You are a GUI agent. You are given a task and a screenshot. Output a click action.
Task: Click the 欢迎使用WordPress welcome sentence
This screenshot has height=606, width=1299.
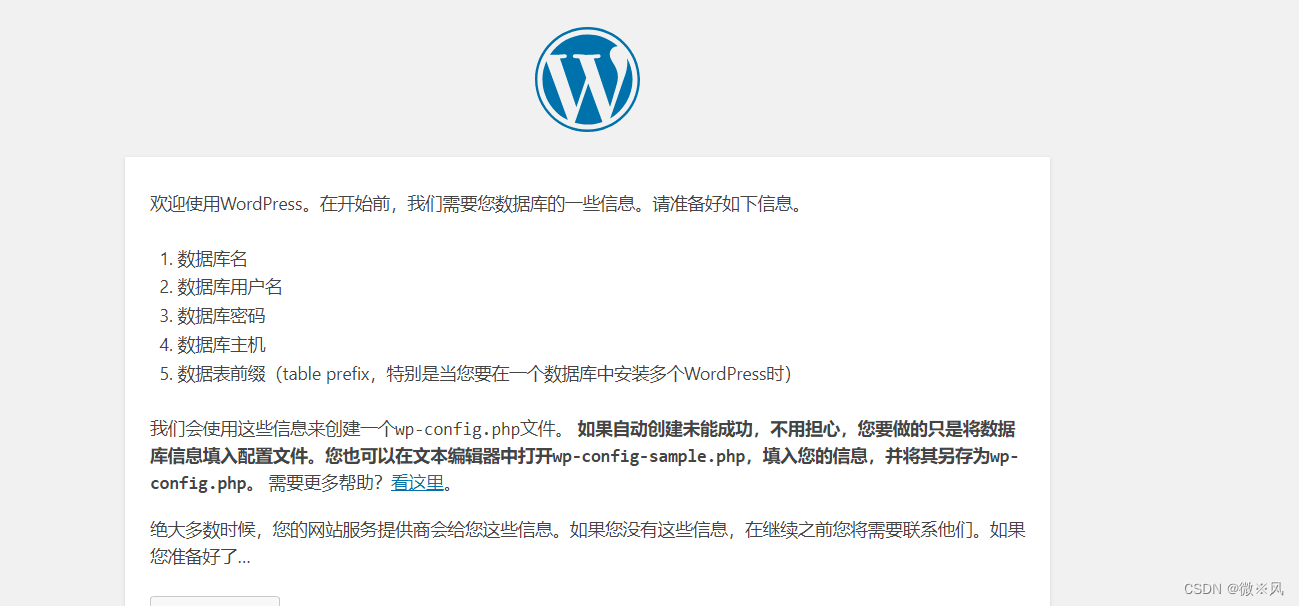pos(477,204)
